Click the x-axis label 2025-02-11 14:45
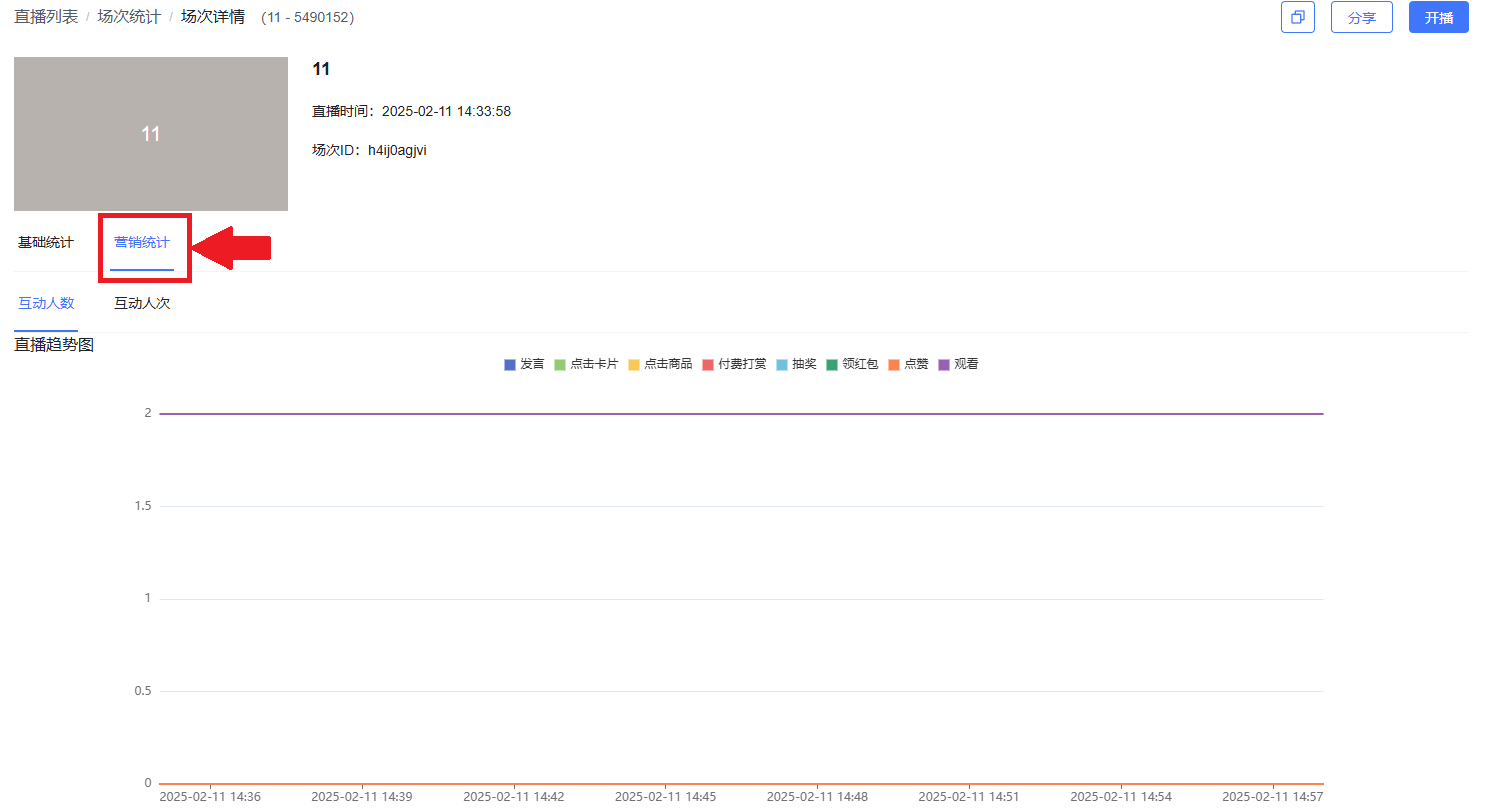 [x=665, y=797]
